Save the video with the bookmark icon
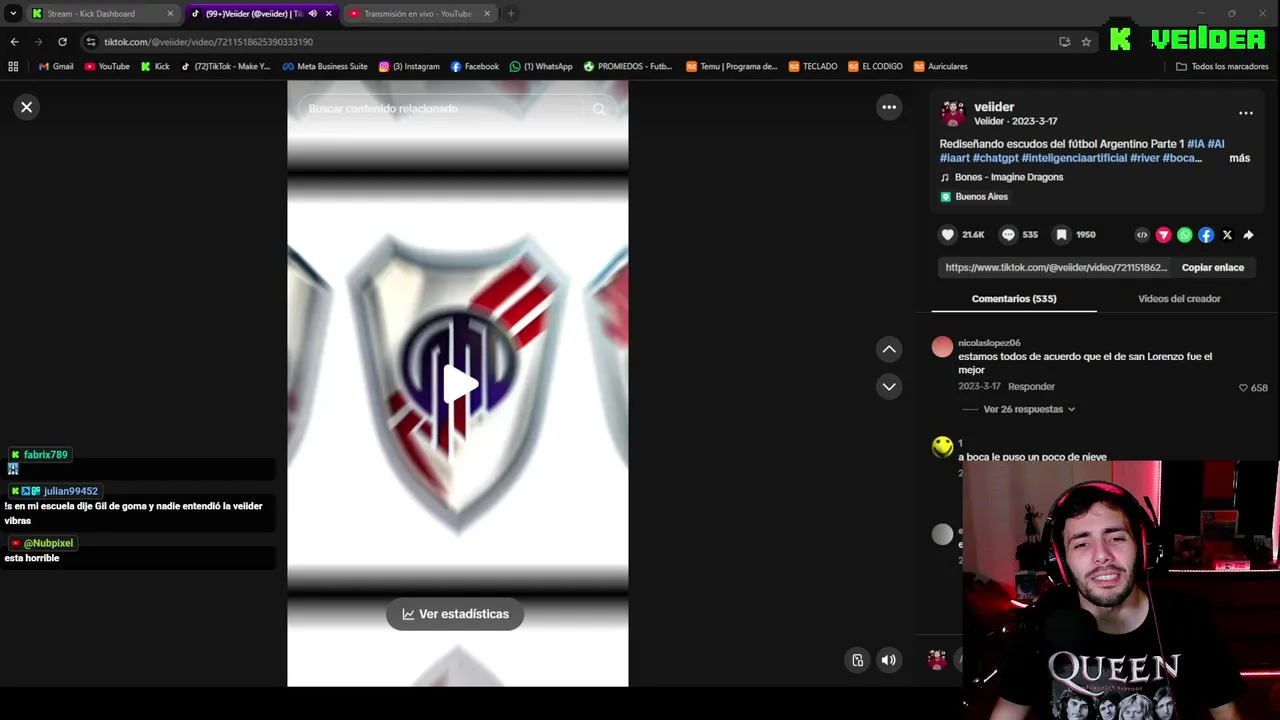Viewport: 1280px width, 720px height. (x=1062, y=235)
